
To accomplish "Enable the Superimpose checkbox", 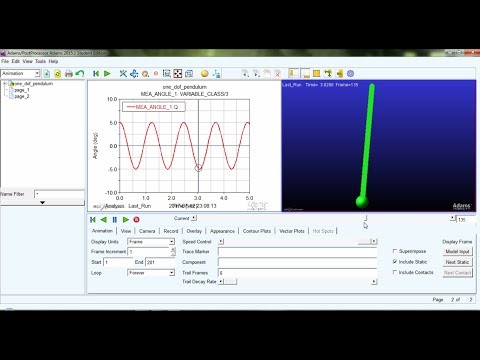I will coord(395,251).
